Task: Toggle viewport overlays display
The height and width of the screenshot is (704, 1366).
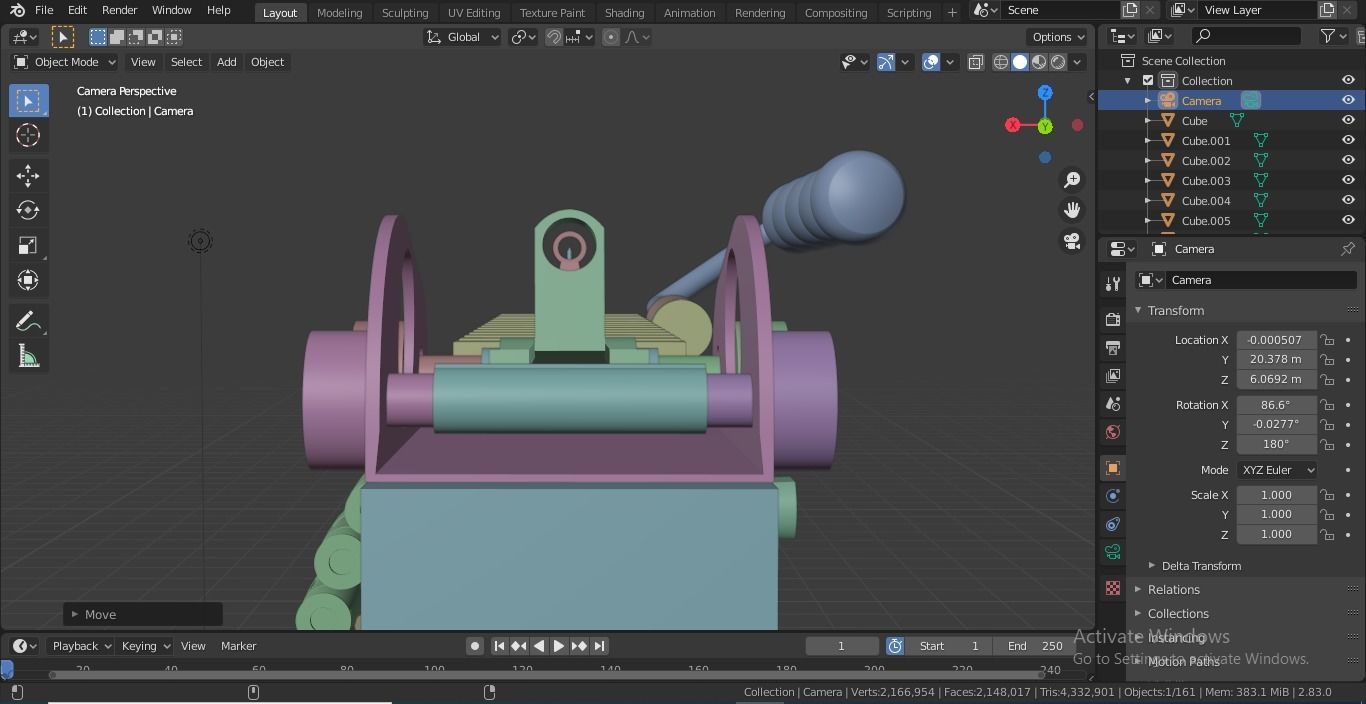Action: [931, 62]
